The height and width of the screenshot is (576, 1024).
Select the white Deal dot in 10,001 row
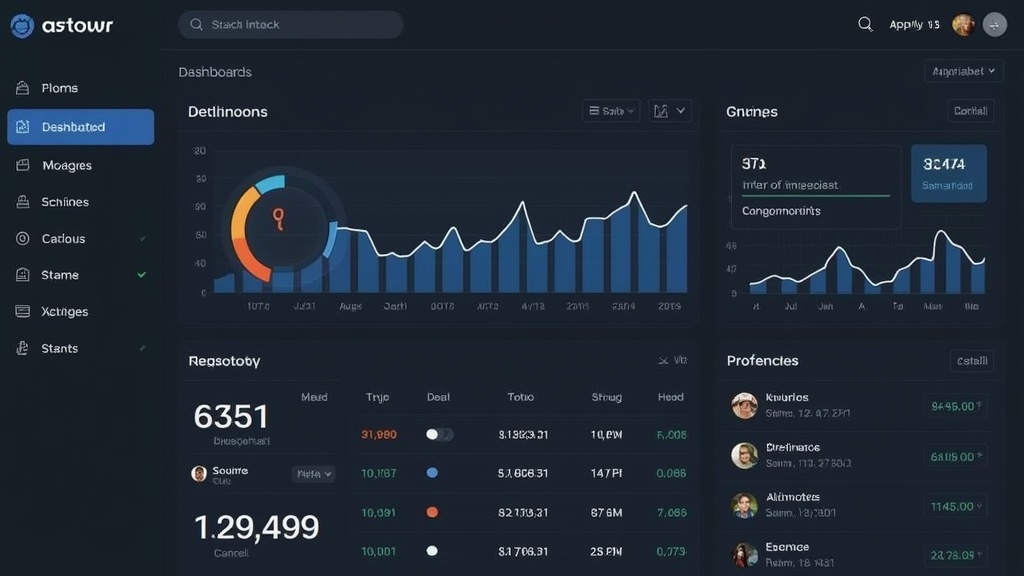(432, 551)
